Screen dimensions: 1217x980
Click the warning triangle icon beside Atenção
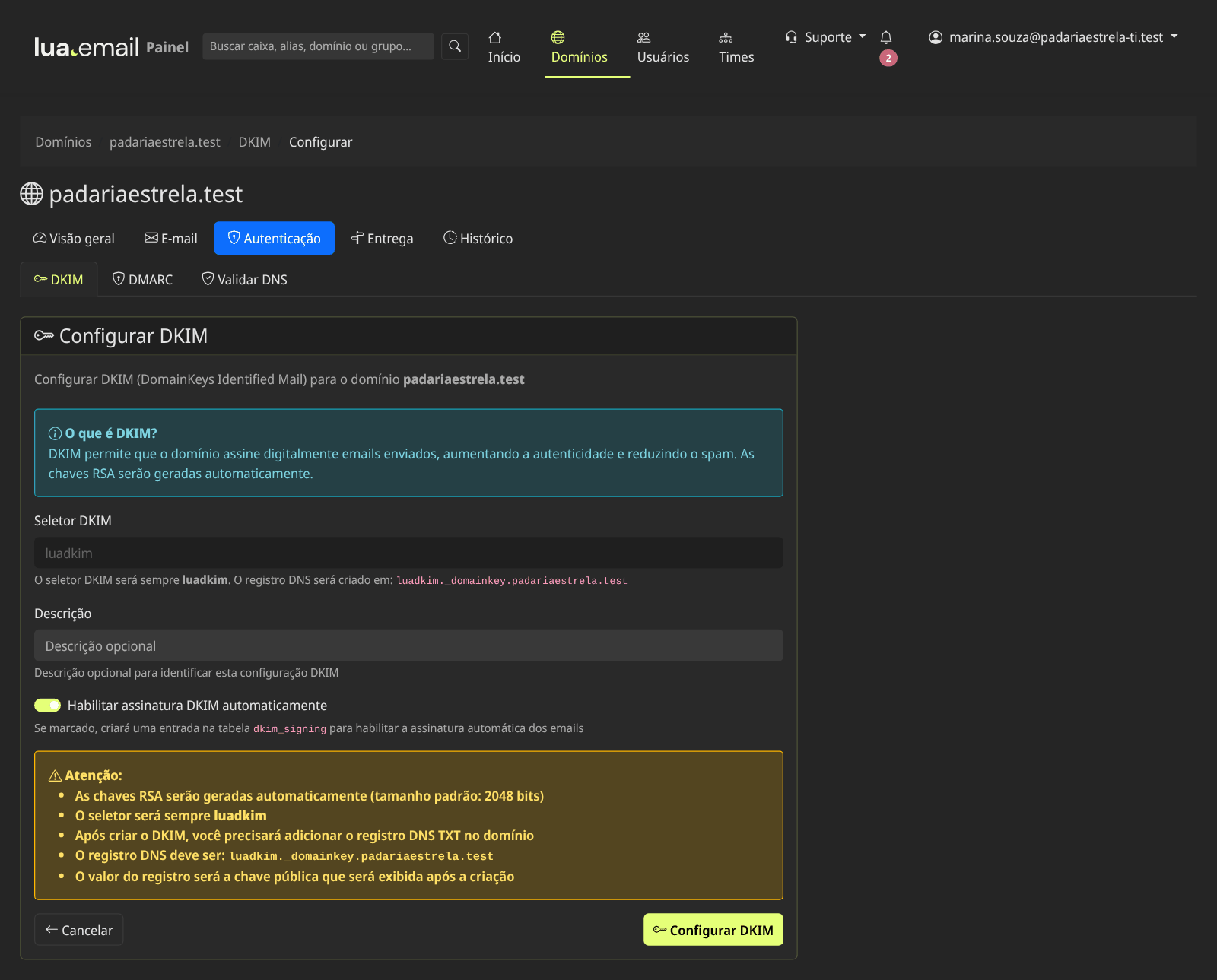[55, 775]
